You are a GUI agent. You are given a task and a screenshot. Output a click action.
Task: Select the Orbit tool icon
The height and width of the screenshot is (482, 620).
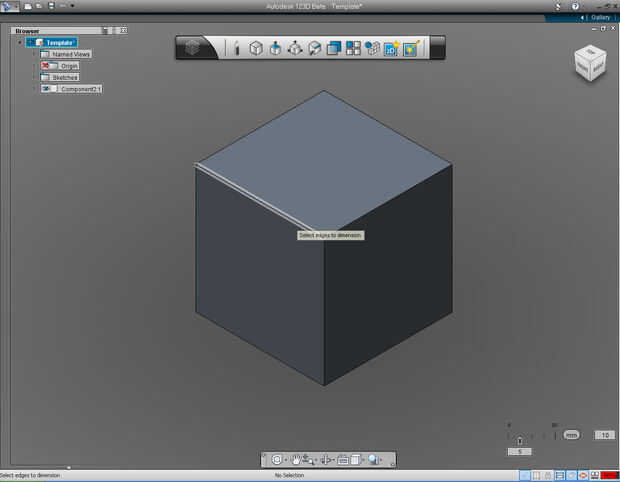click(x=326, y=460)
